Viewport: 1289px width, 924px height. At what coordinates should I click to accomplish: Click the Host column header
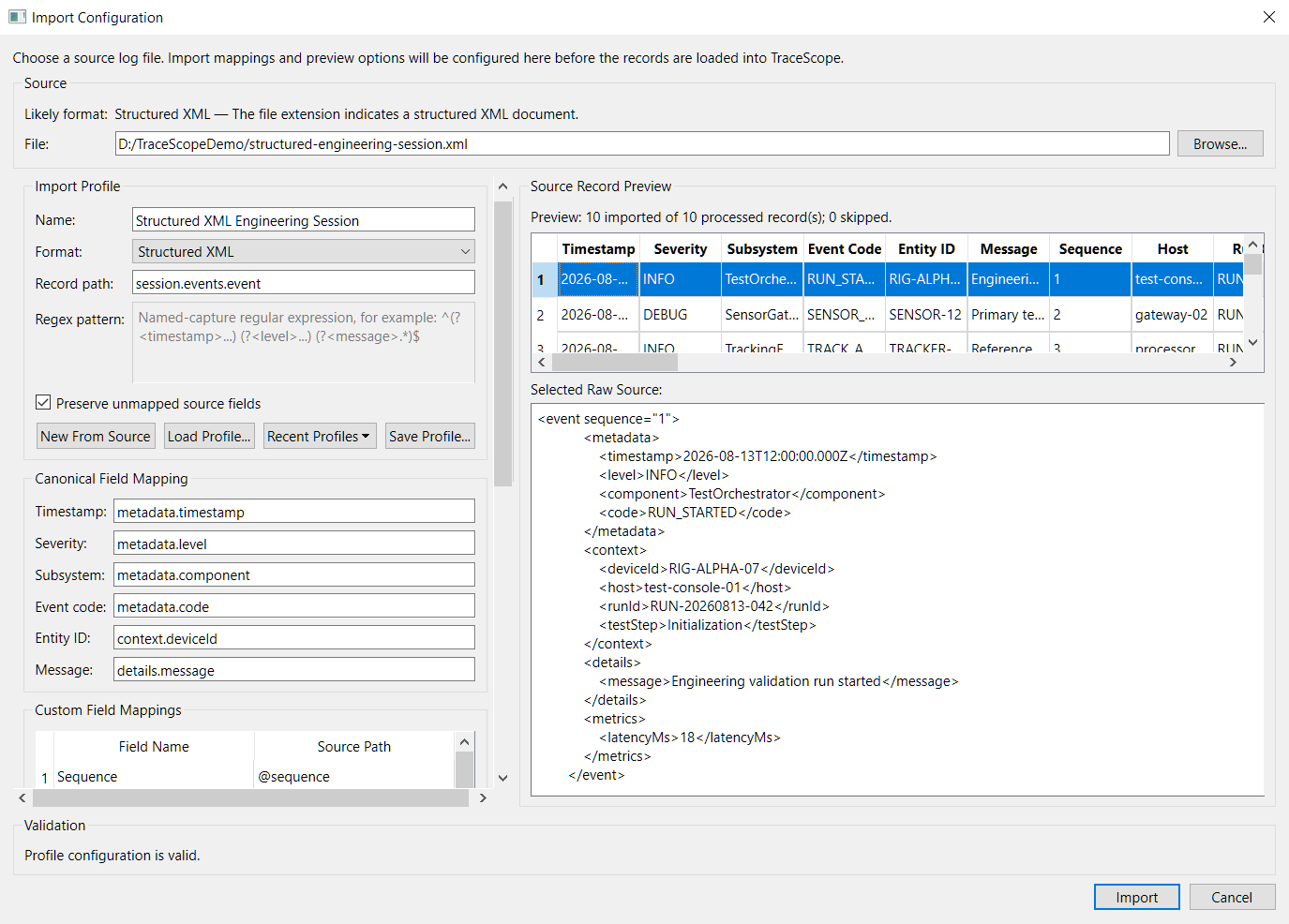click(x=1172, y=248)
